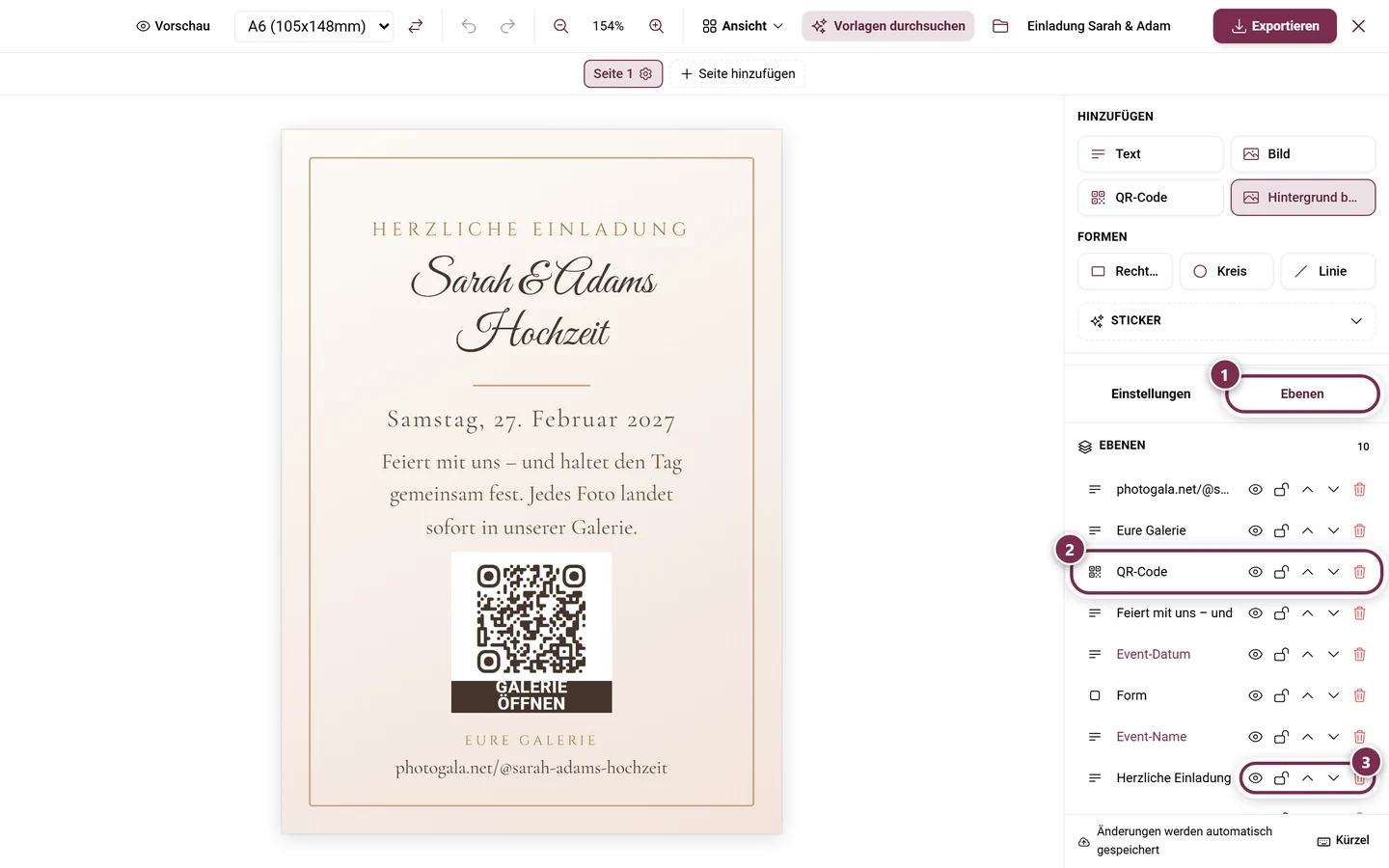This screenshot has height=868, width=1389.
Task: Undo the last change
Action: (x=469, y=26)
